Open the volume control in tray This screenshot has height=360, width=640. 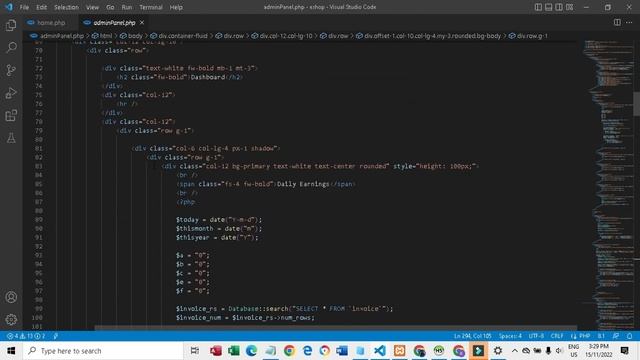tap(559, 351)
